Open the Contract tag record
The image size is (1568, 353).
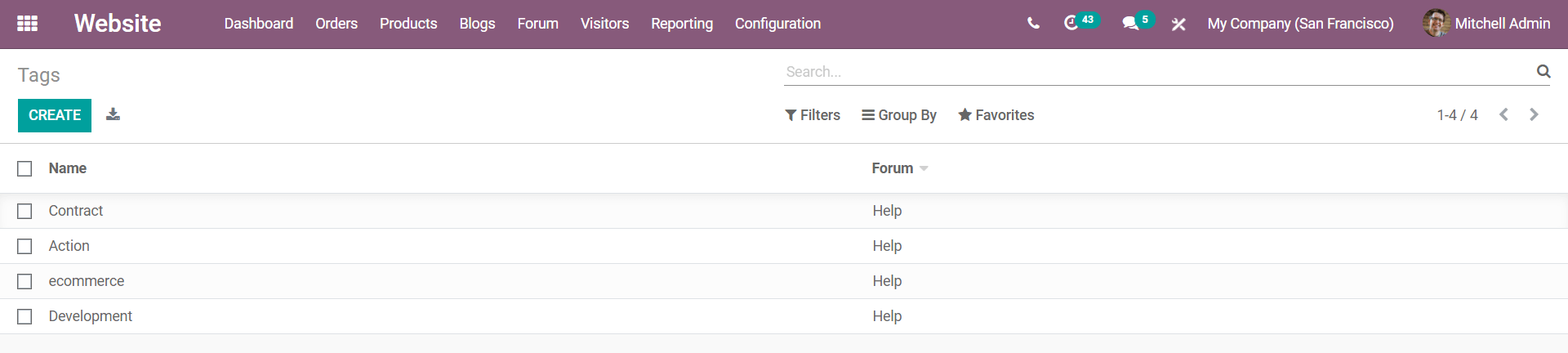pos(76,211)
